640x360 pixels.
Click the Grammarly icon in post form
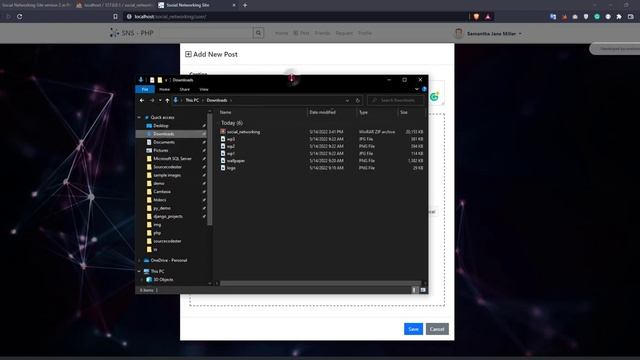[x=434, y=97]
